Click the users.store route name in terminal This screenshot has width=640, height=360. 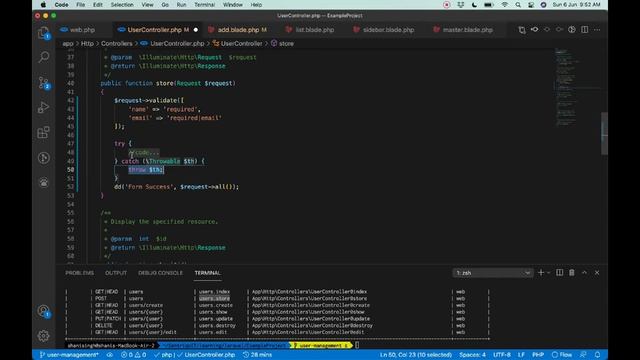[214, 298]
